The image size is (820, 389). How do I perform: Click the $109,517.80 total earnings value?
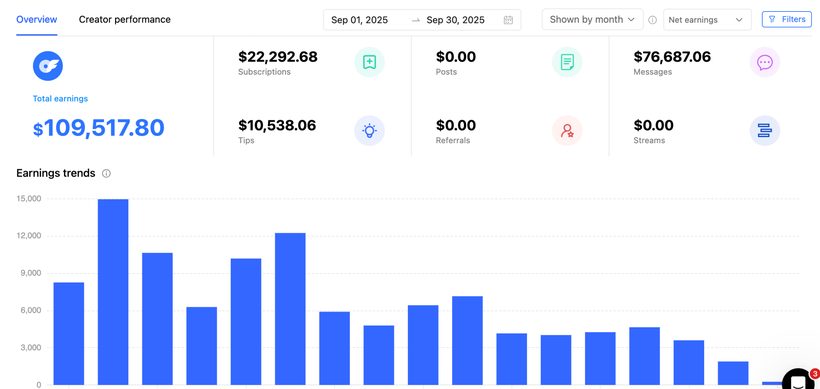pyautogui.click(x=99, y=128)
